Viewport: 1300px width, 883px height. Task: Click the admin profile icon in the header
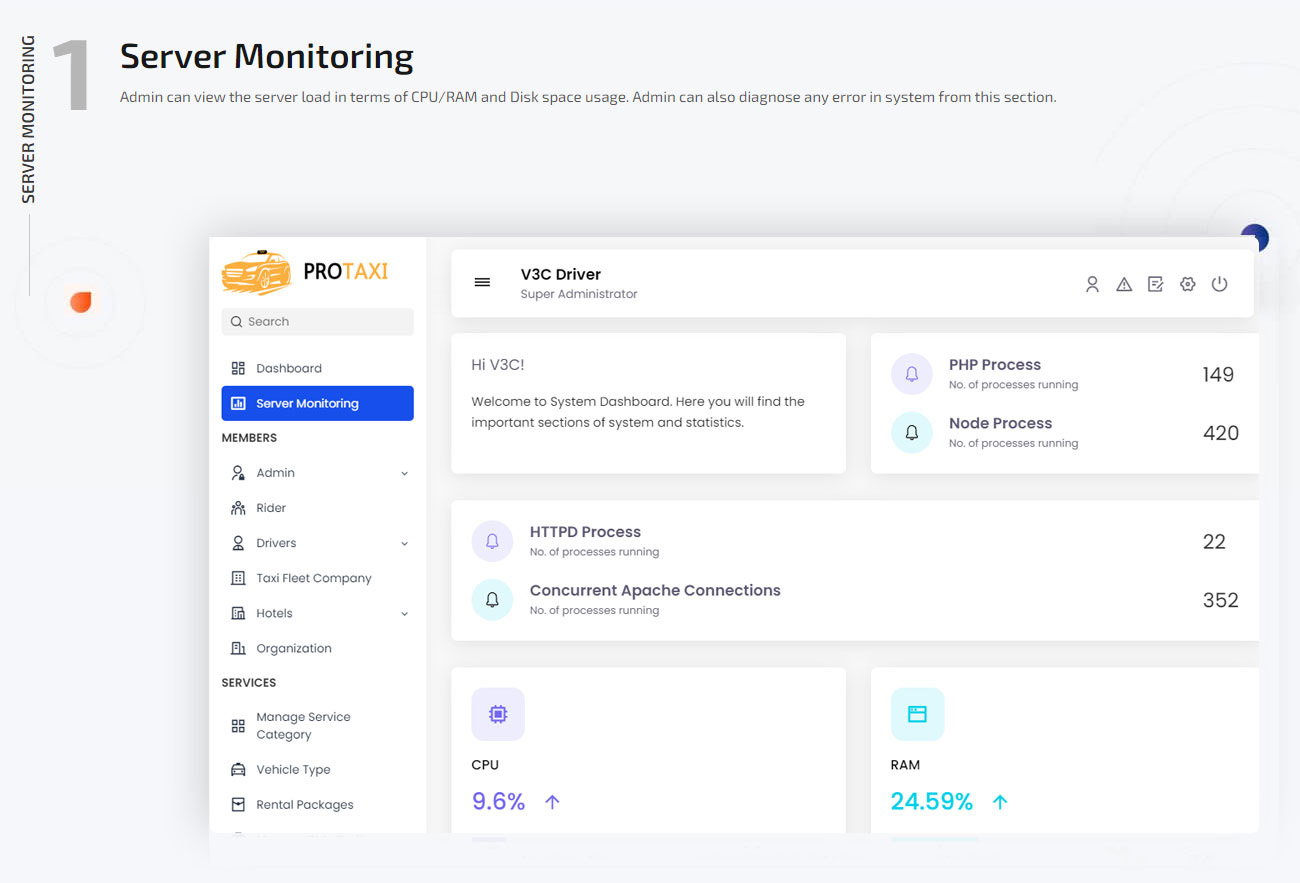1092,284
